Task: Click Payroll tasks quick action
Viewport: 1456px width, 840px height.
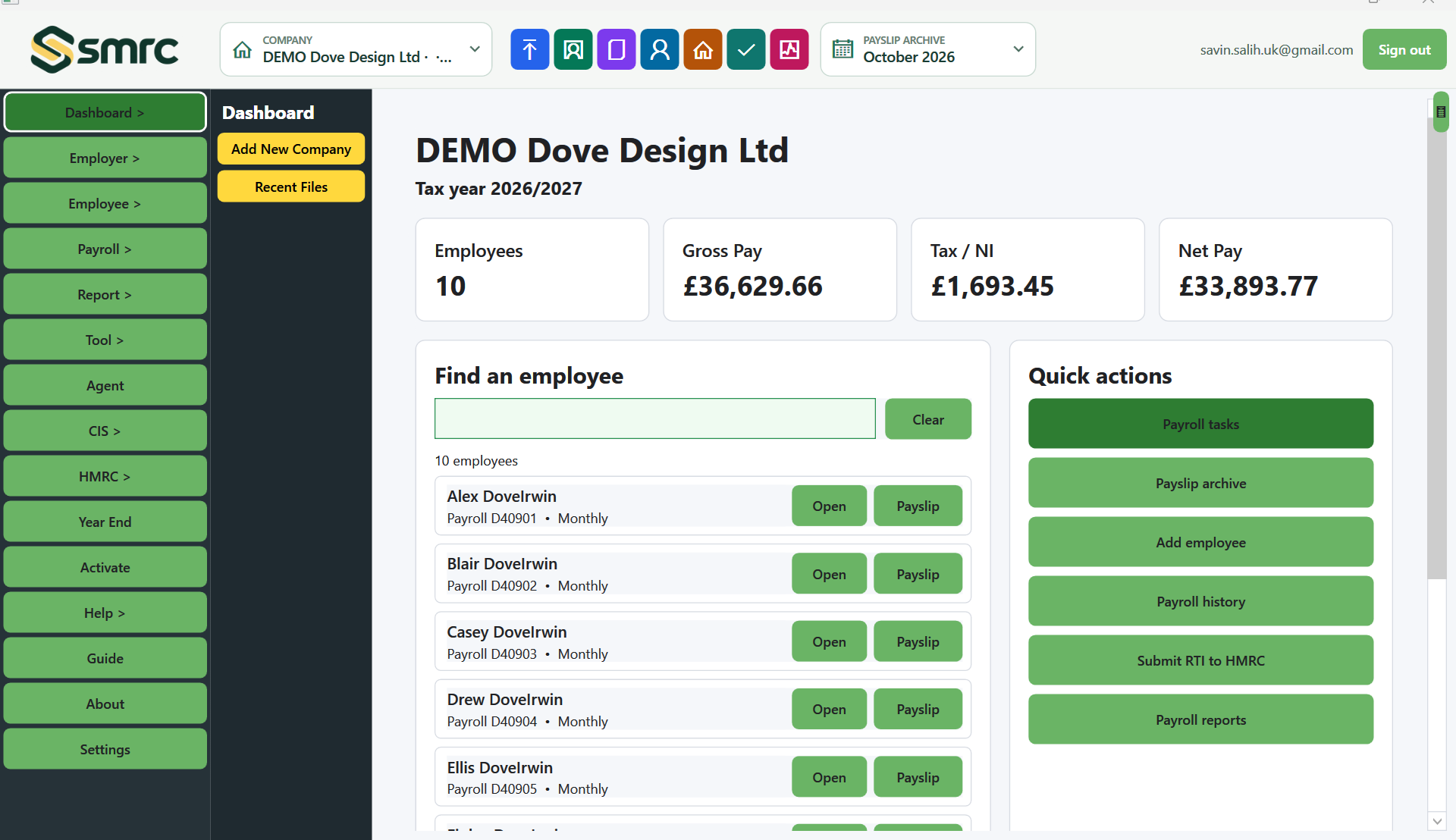Action: point(1200,424)
